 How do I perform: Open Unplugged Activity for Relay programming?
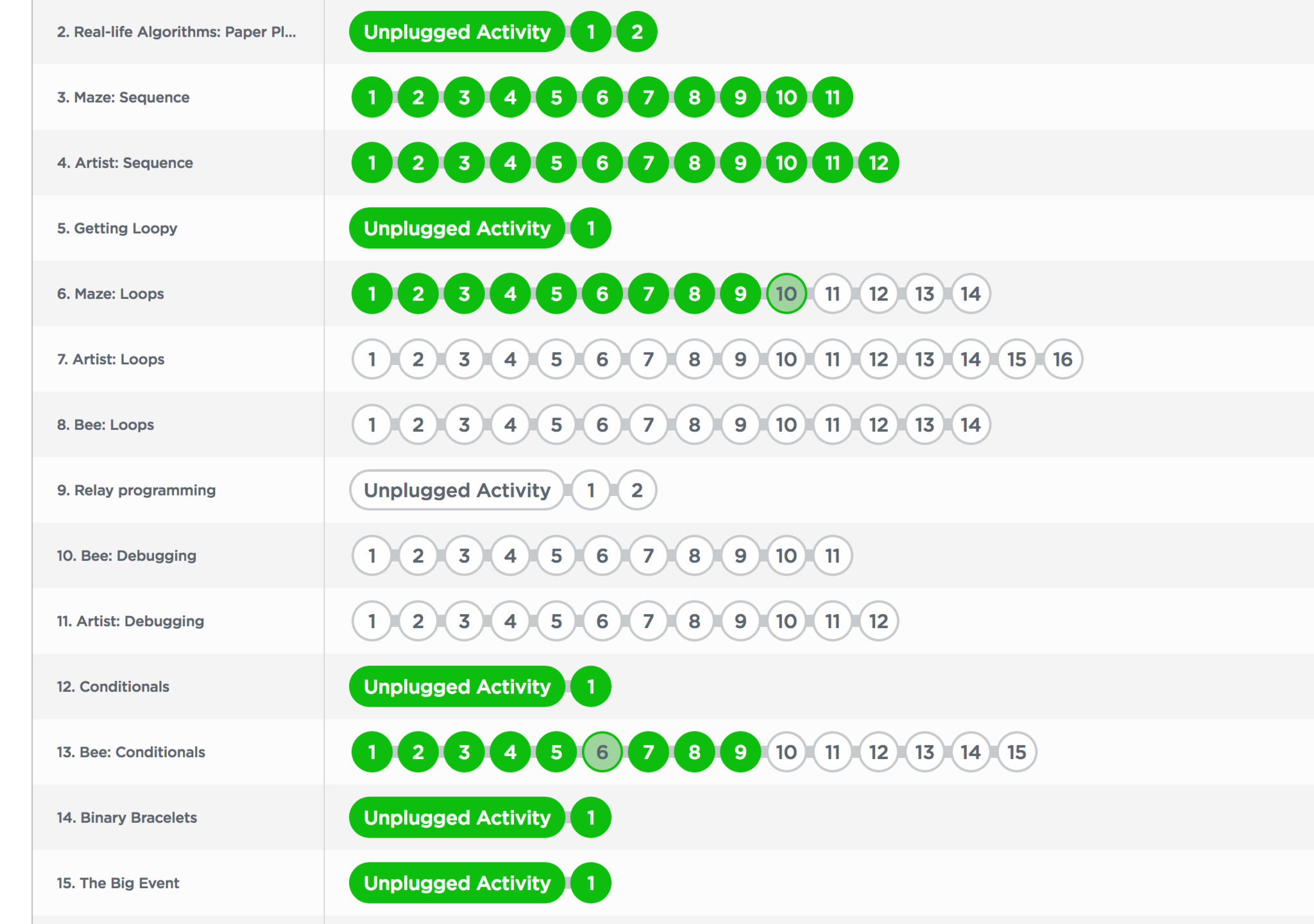point(457,490)
